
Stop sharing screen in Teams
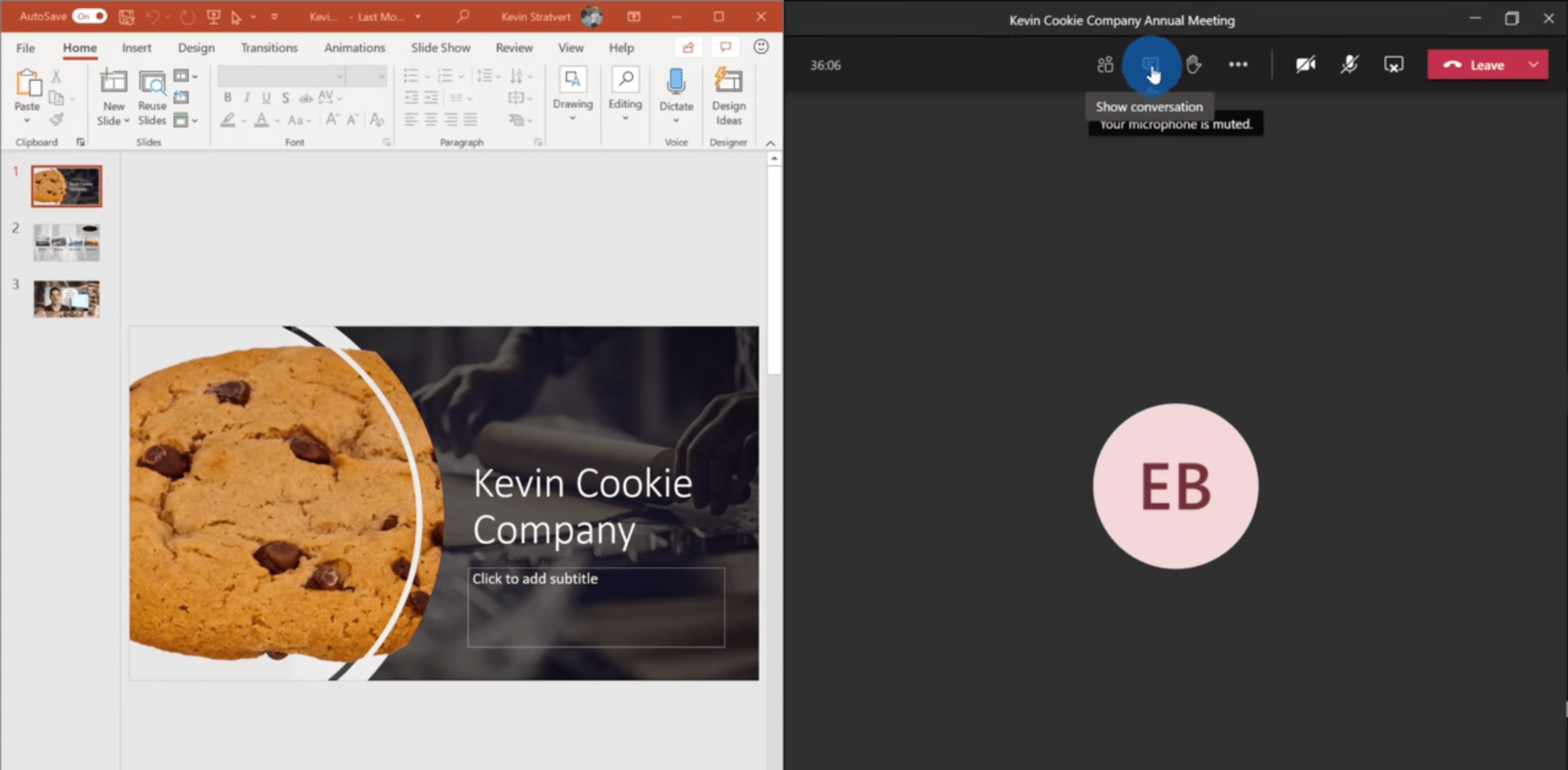pos(1393,65)
